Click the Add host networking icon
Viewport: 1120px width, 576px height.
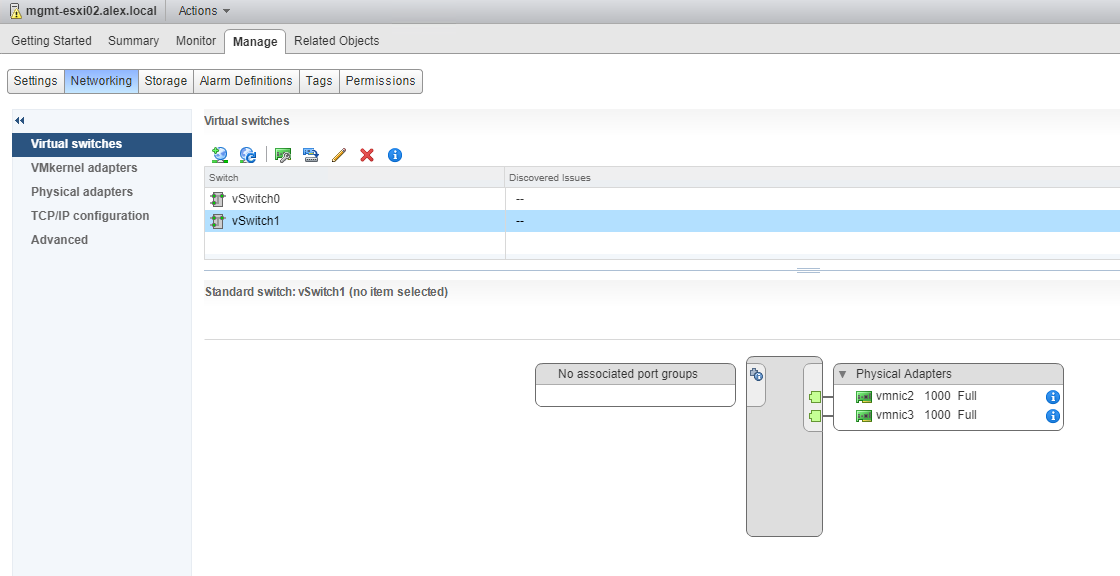220,155
